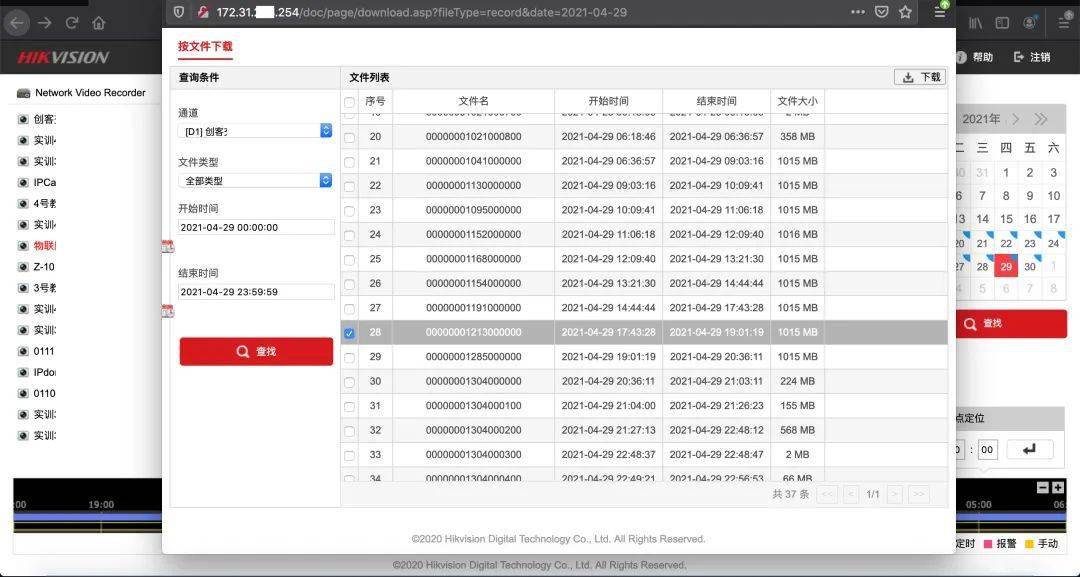Toggle the browser sidebar icon
Viewport: 1080px width, 577px height.
tap(1002, 23)
